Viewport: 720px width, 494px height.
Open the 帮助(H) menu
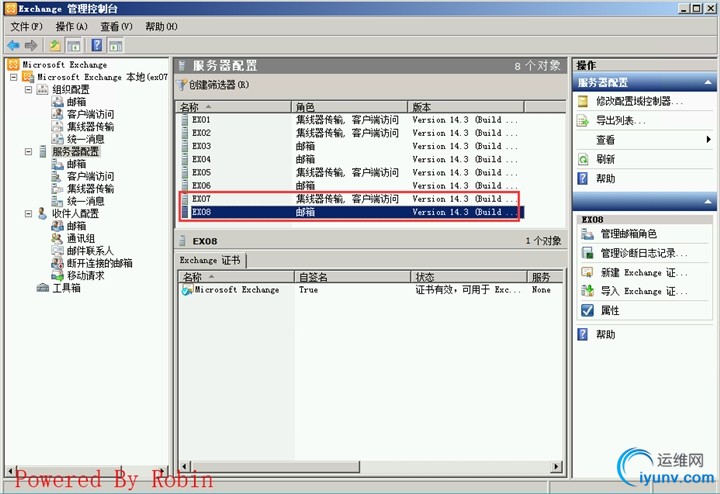click(161, 27)
